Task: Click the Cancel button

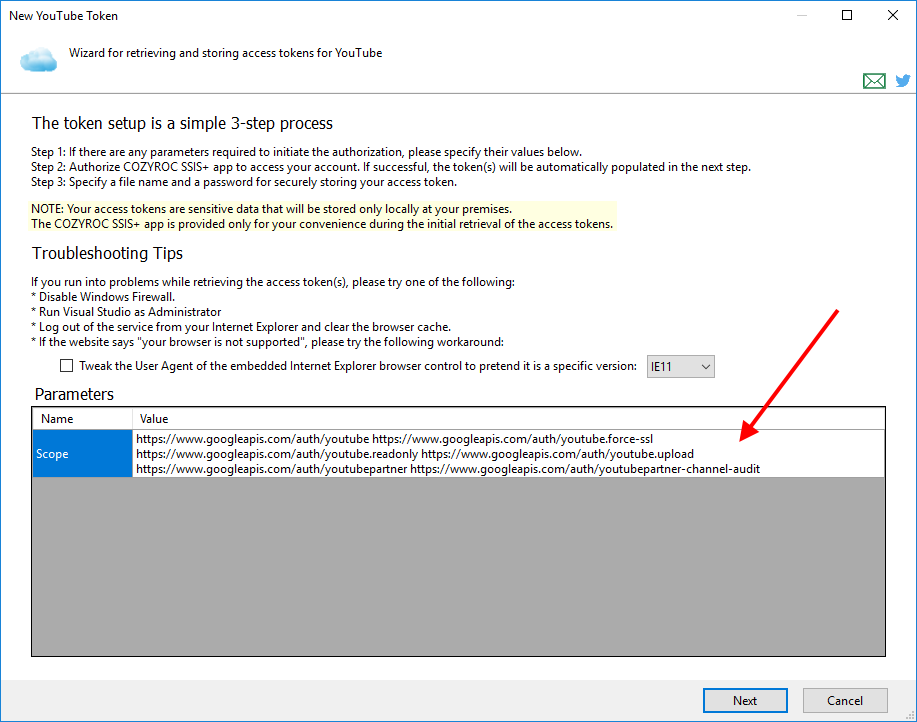Action: pos(844,700)
